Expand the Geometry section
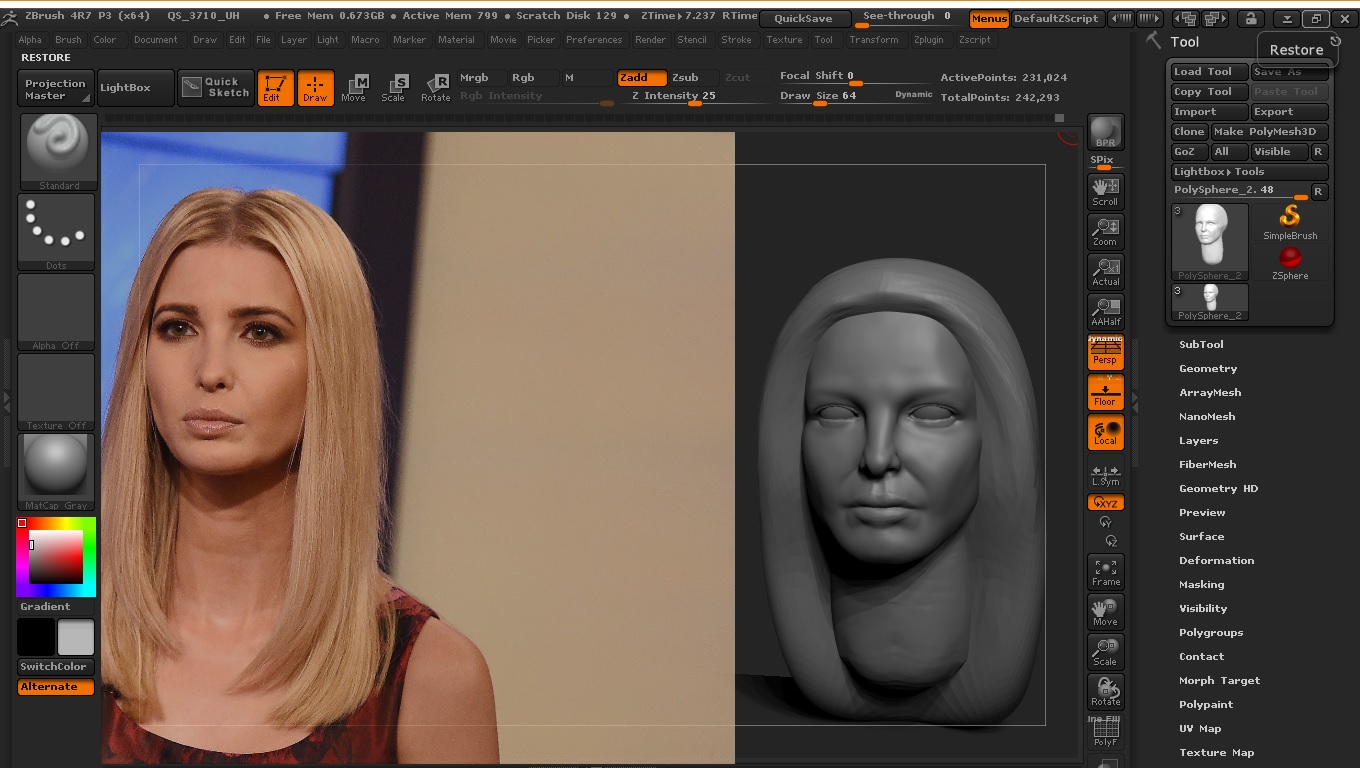Image resolution: width=1360 pixels, height=768 pixels. tap(1208, 368)
